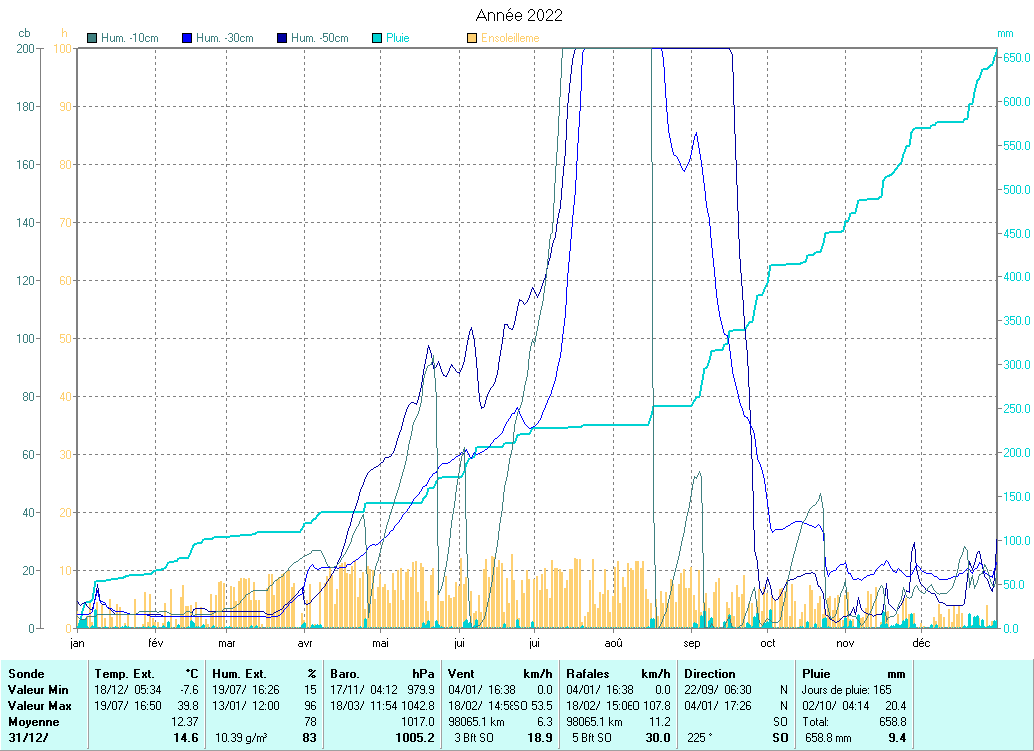Click the 'mm' unit label above right axis

1005,34
